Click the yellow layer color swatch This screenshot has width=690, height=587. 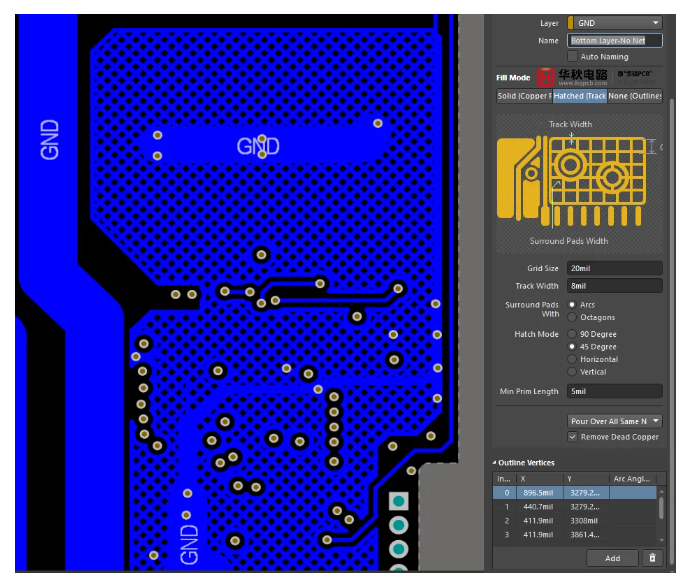(x=571, y=23)
